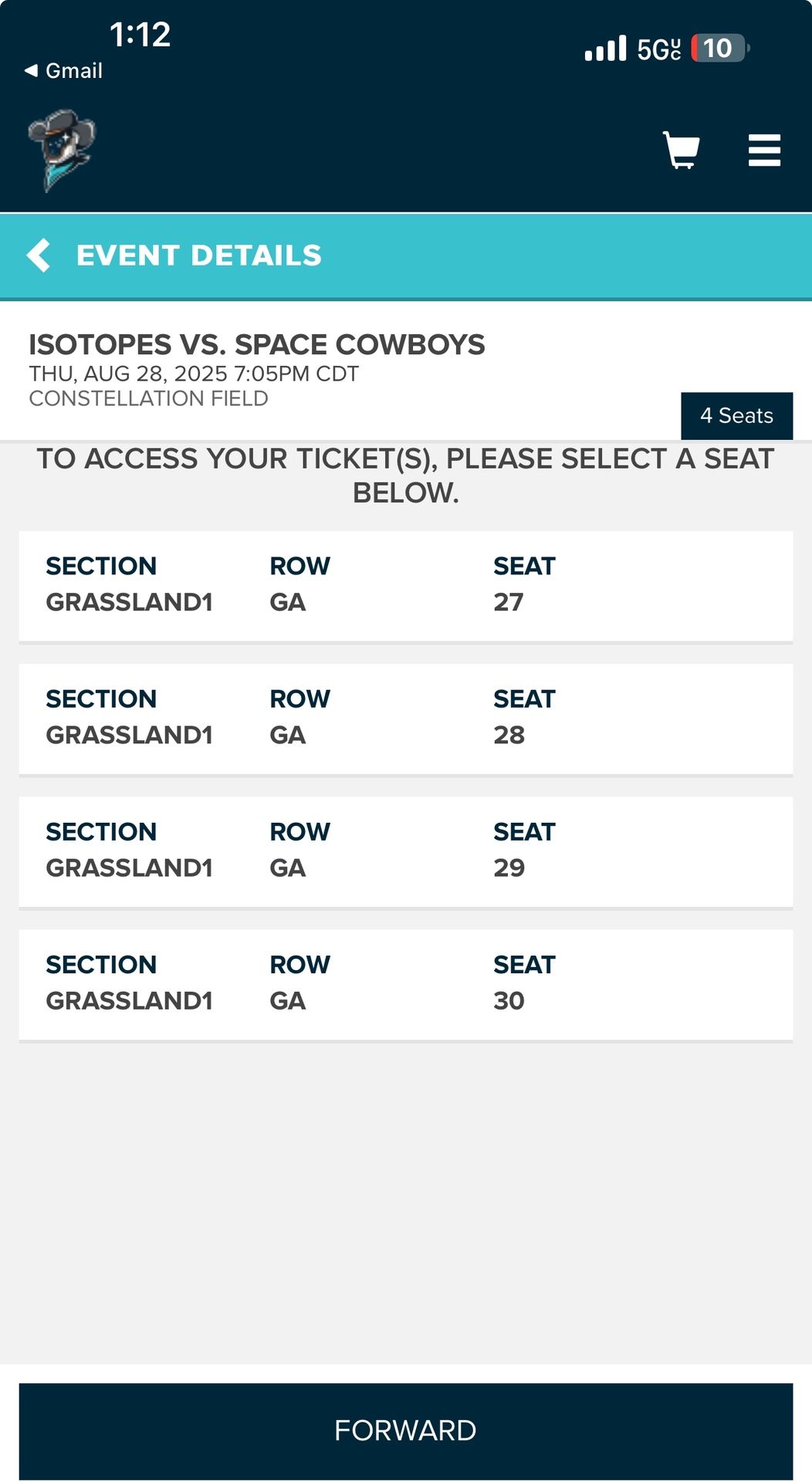Open the shopping cart icon
Screen dimensions: 812x1482
681,150
